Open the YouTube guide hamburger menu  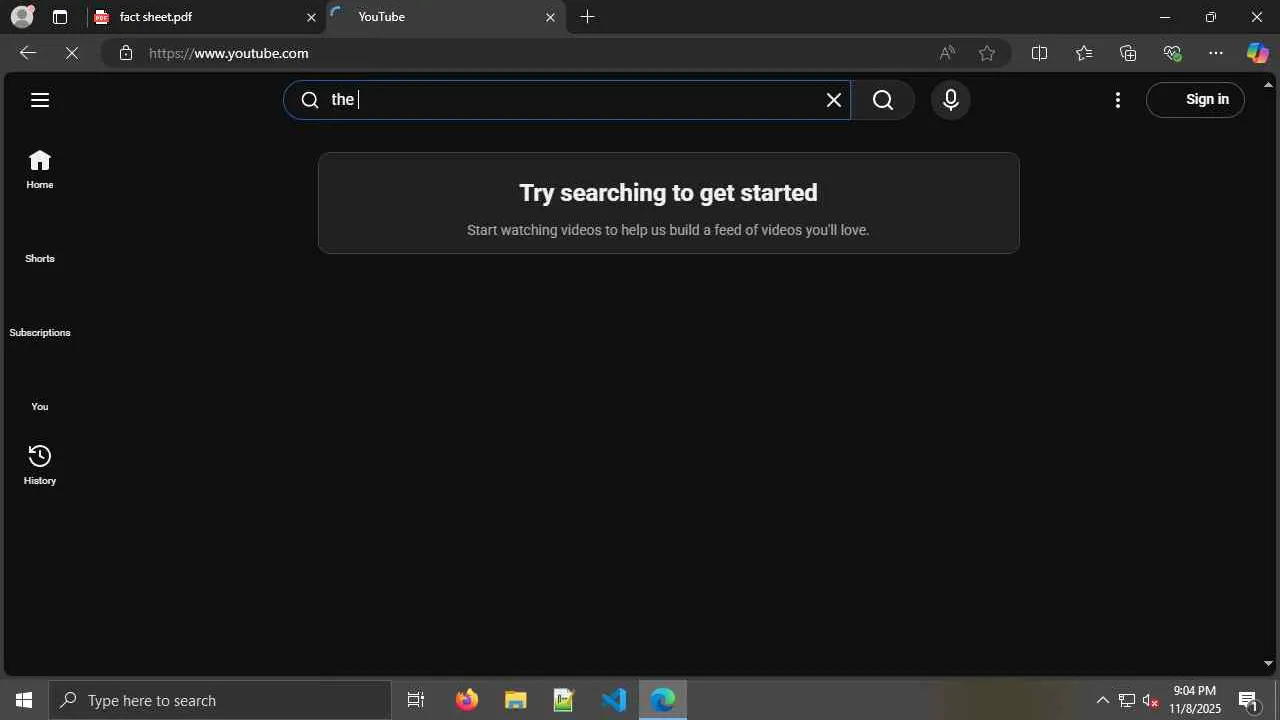[40, 100]
